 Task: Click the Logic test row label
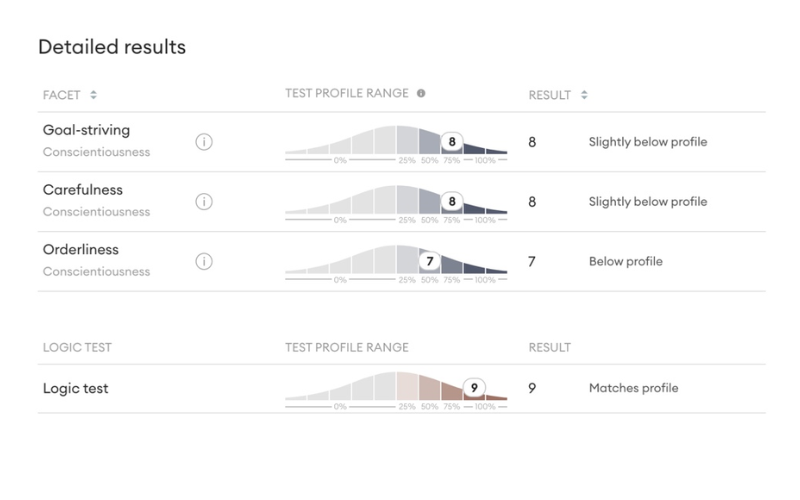tap(76, 388)
